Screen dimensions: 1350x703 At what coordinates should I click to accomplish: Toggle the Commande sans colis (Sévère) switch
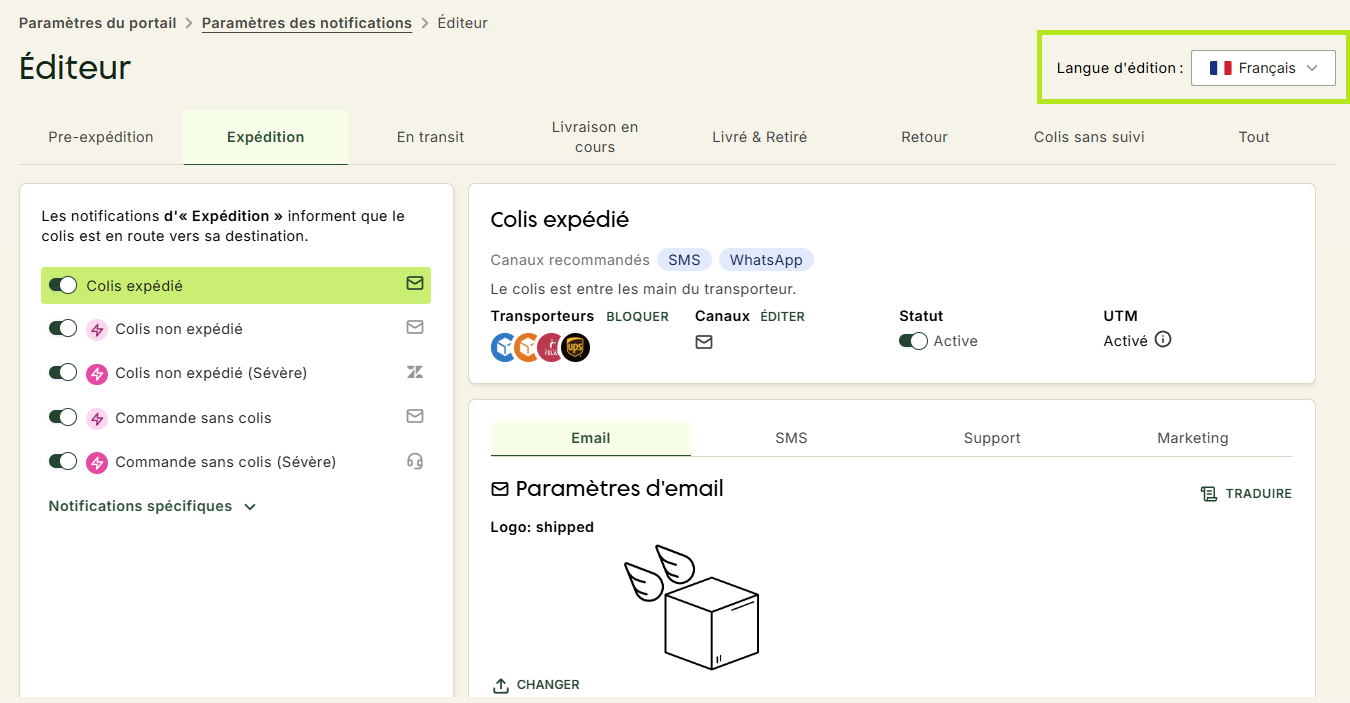[63, 461]
